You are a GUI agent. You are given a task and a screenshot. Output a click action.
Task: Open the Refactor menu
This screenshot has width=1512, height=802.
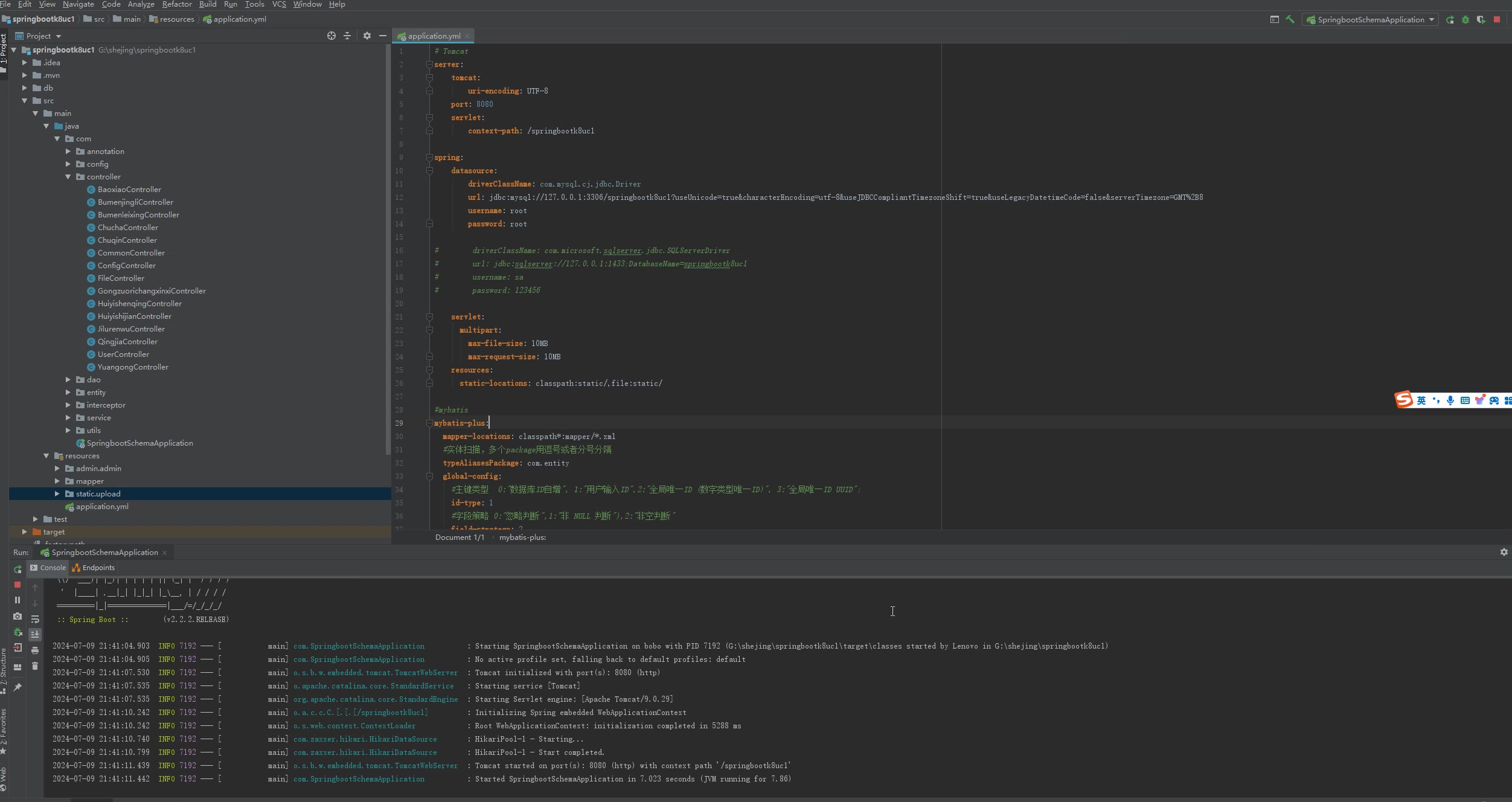click(x=176, y=4)
